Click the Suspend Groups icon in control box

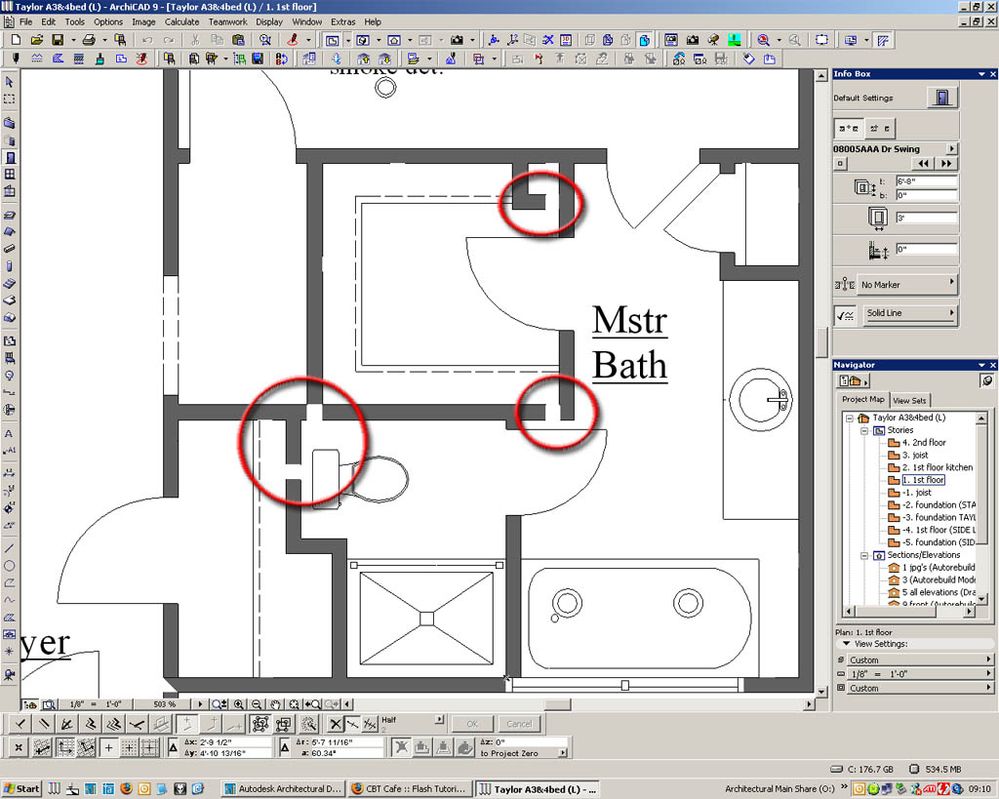click(260, 724)
